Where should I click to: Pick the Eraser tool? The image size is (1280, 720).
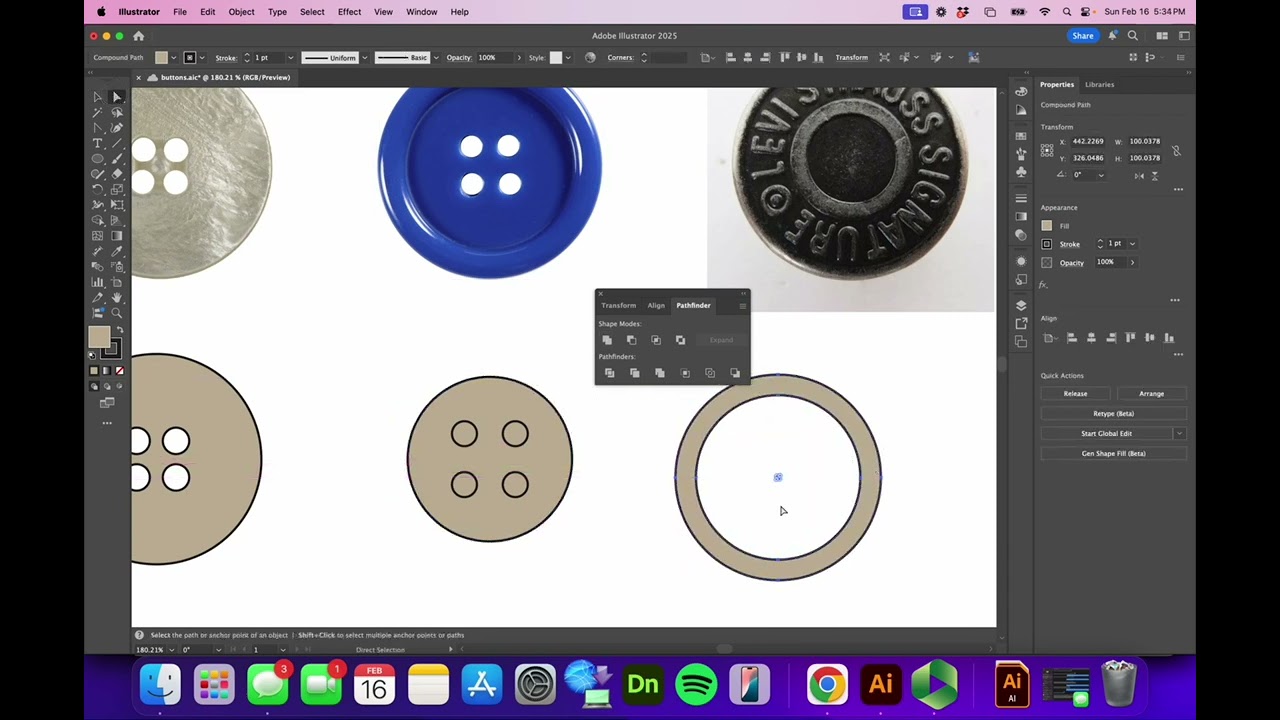tap(117, 174)
